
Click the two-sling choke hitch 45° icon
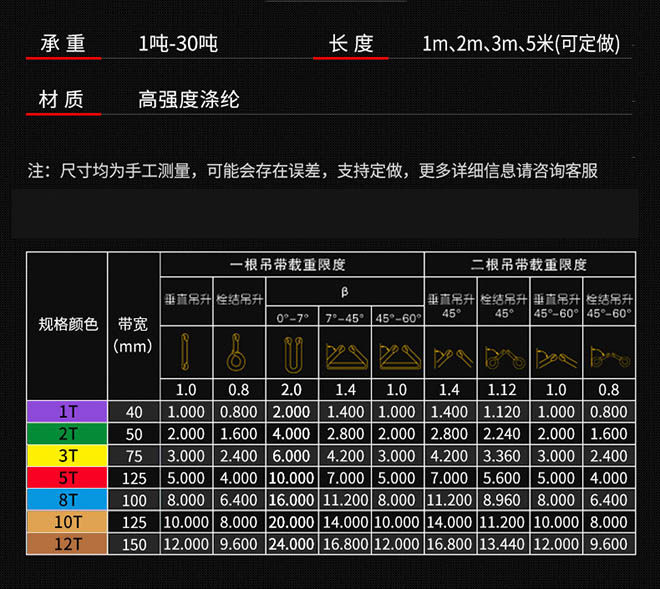pos(502,354)
